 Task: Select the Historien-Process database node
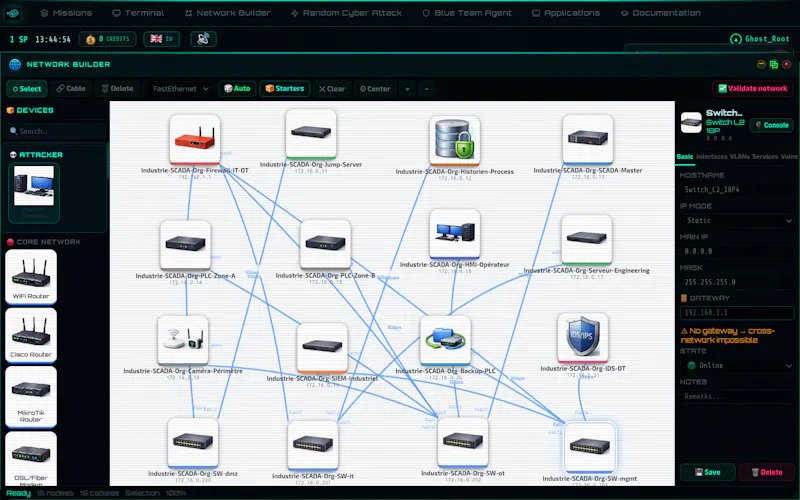coord(455,140)
